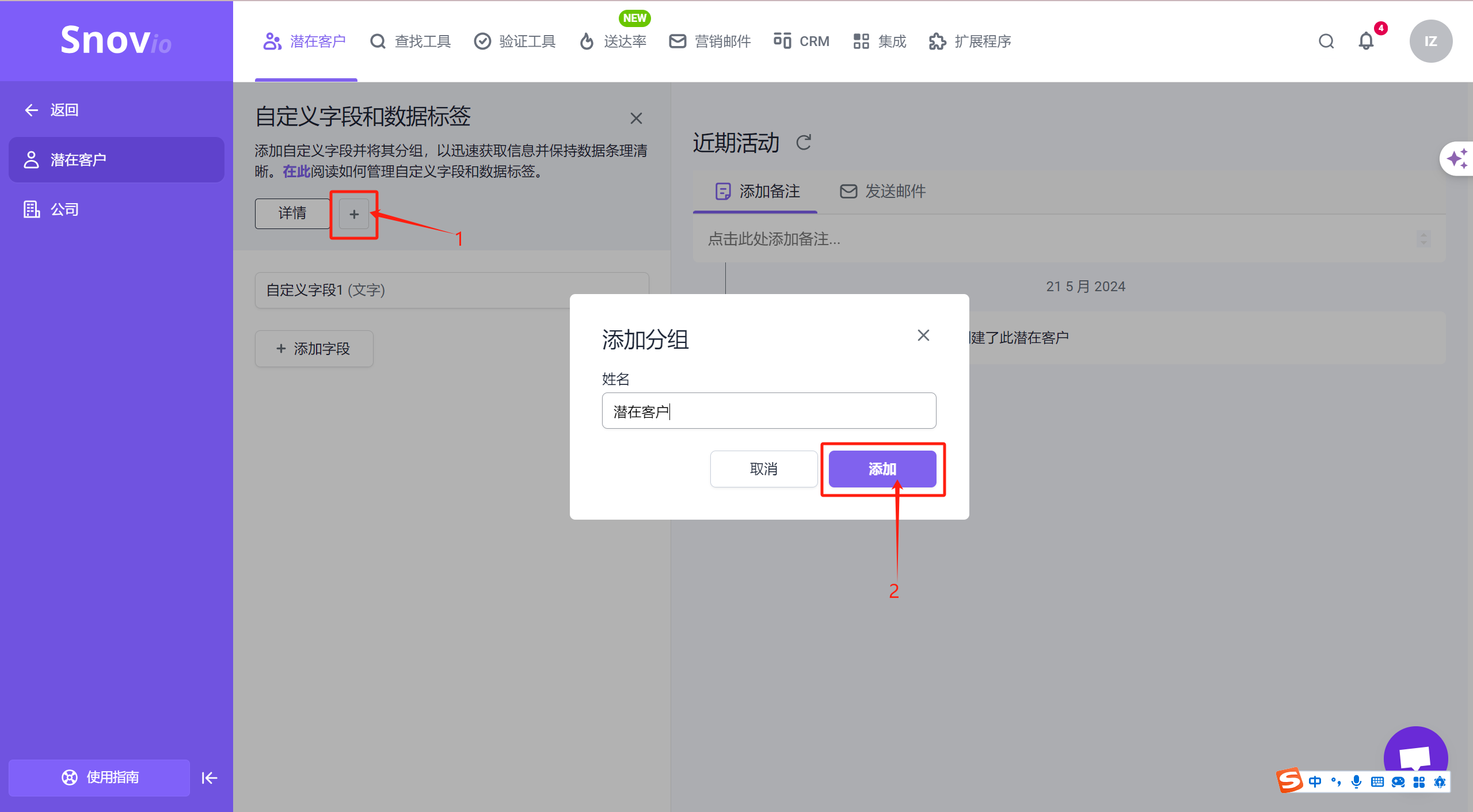Open the IZ user avatar menu

[1430, 41]
